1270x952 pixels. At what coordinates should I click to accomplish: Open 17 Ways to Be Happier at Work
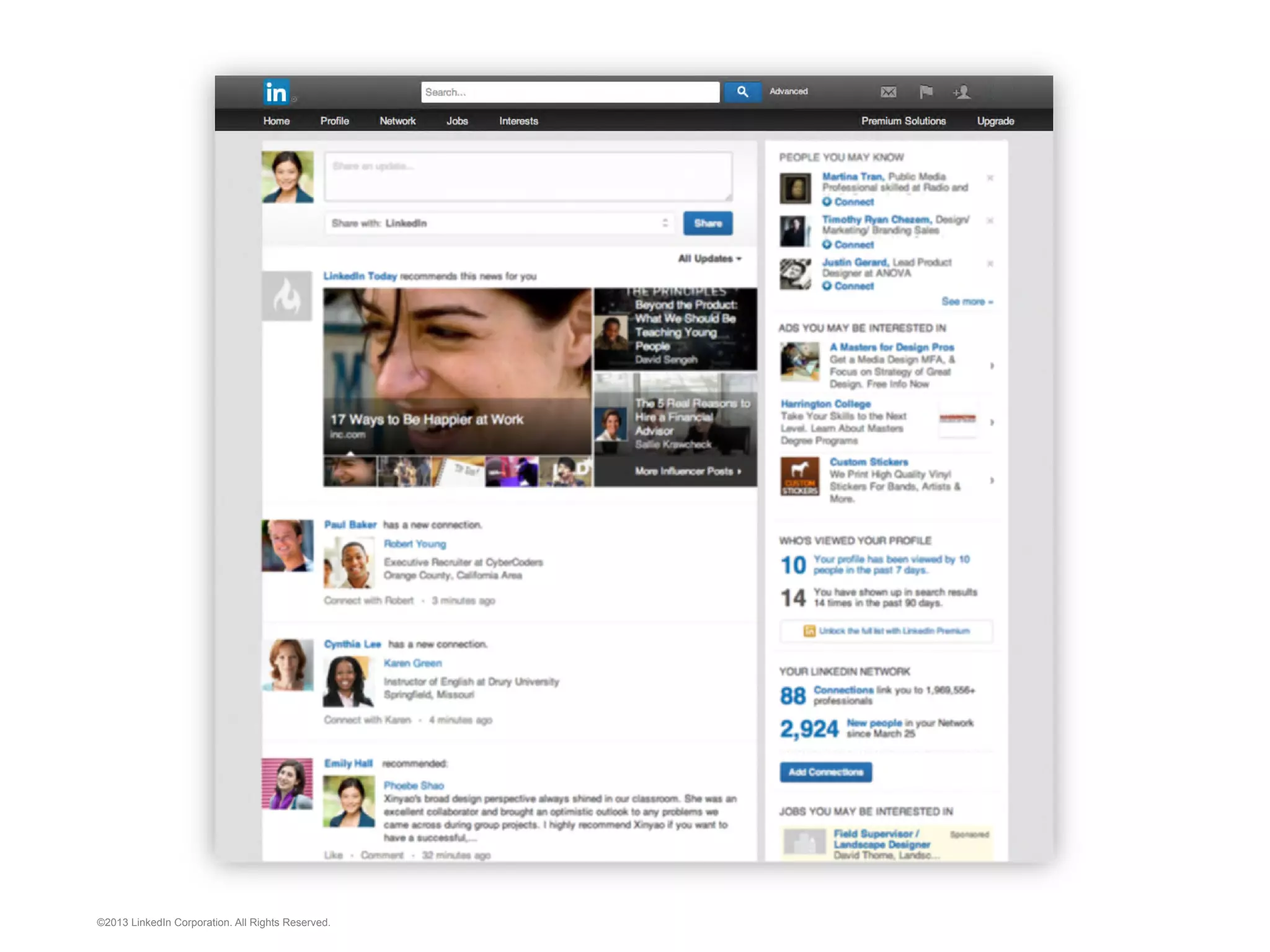click(x=457, y=372)
